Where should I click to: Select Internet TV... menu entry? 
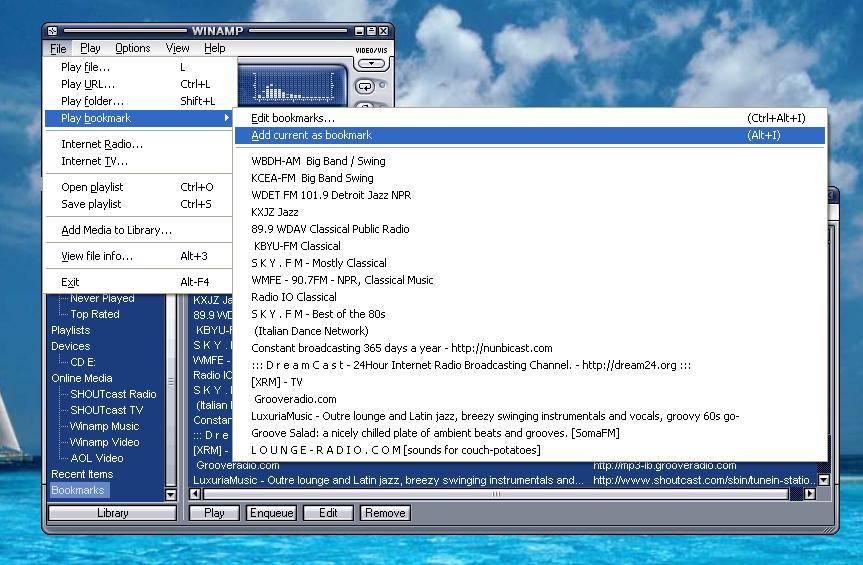tap(138, 161)
